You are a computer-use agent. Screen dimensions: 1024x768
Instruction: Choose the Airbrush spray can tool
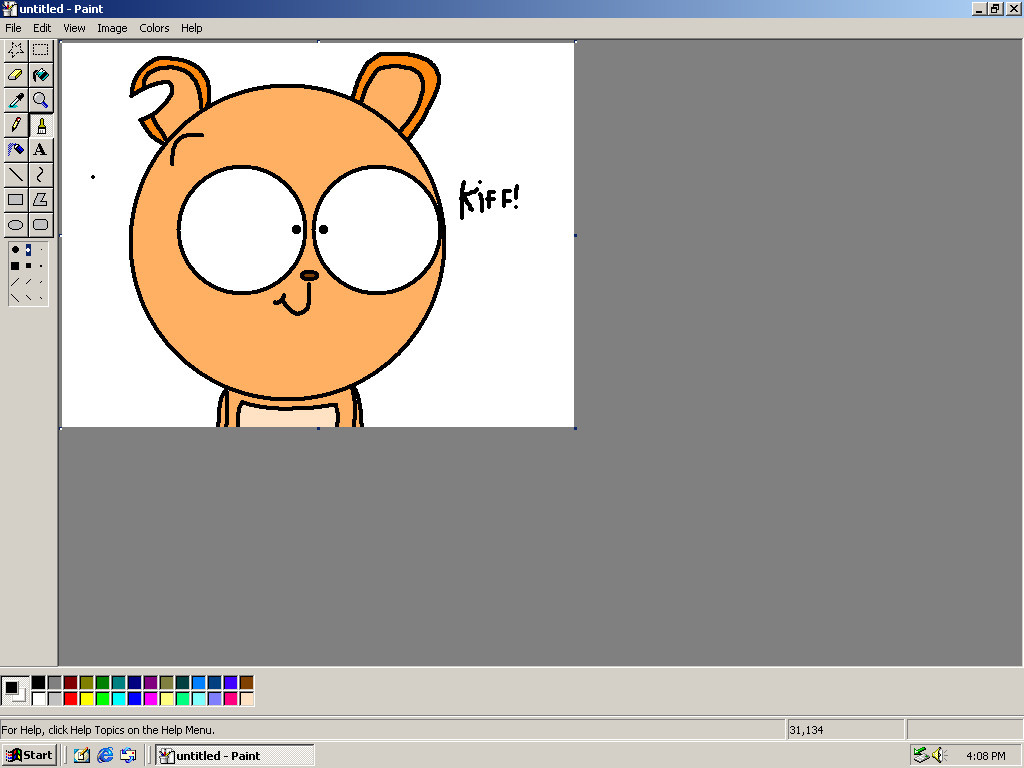click(x=16, y=150)
